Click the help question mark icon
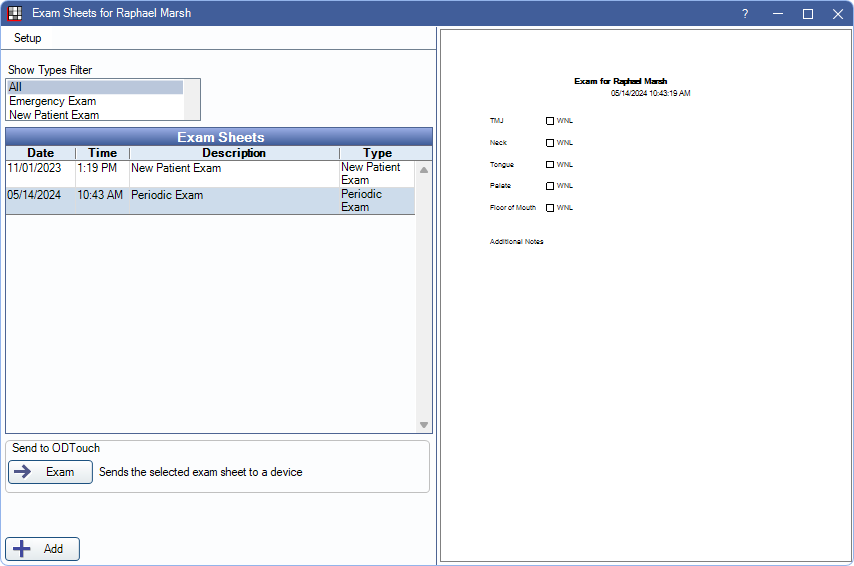 click(744, 13)
